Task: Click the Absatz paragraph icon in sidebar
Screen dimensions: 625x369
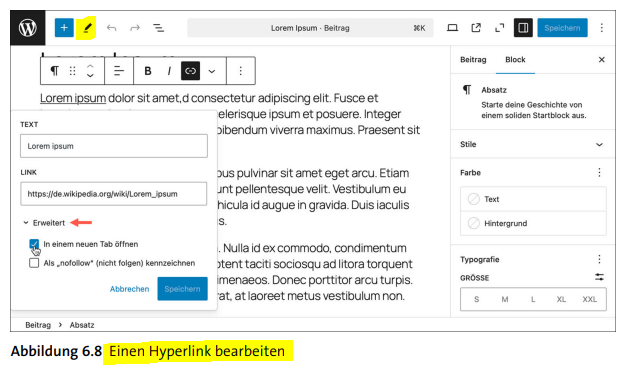Action: pyautogui.click(x=467, y=90)
